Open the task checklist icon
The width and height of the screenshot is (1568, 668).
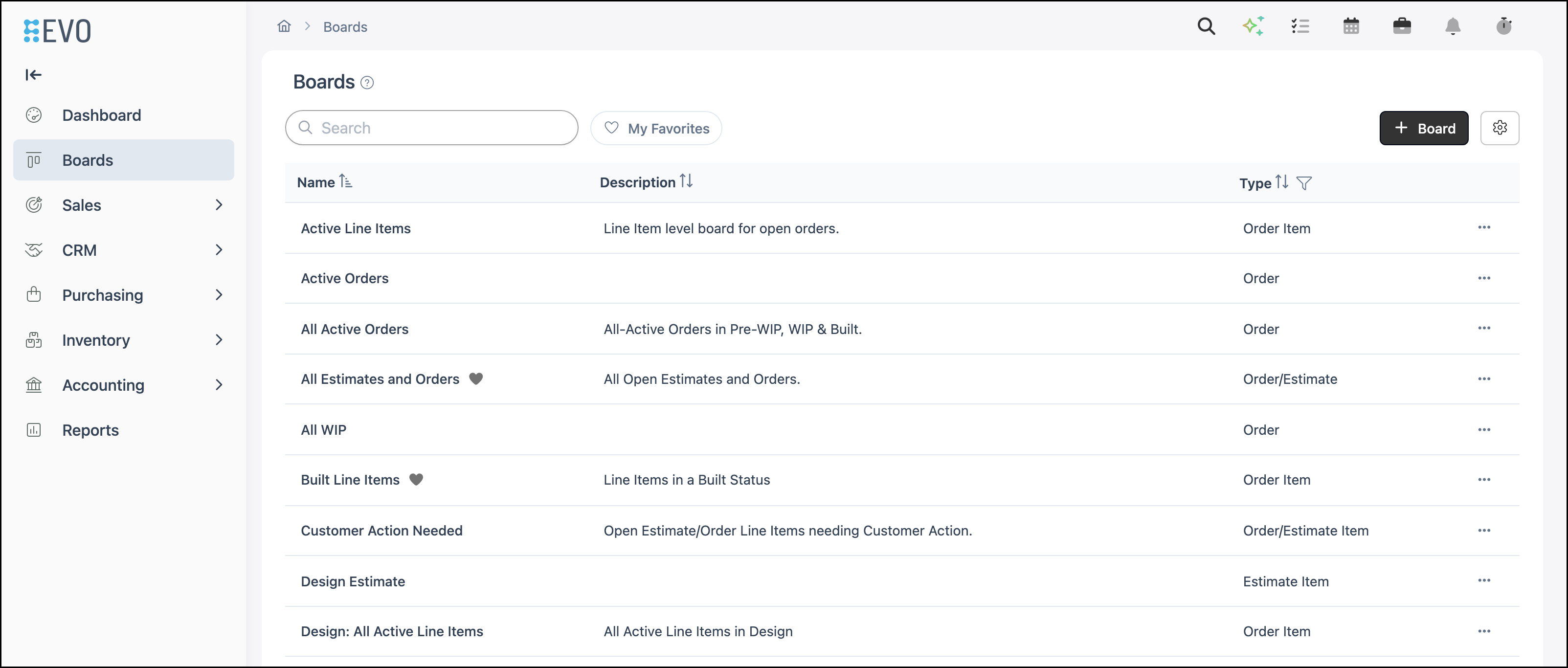[x=1300, y=26]
